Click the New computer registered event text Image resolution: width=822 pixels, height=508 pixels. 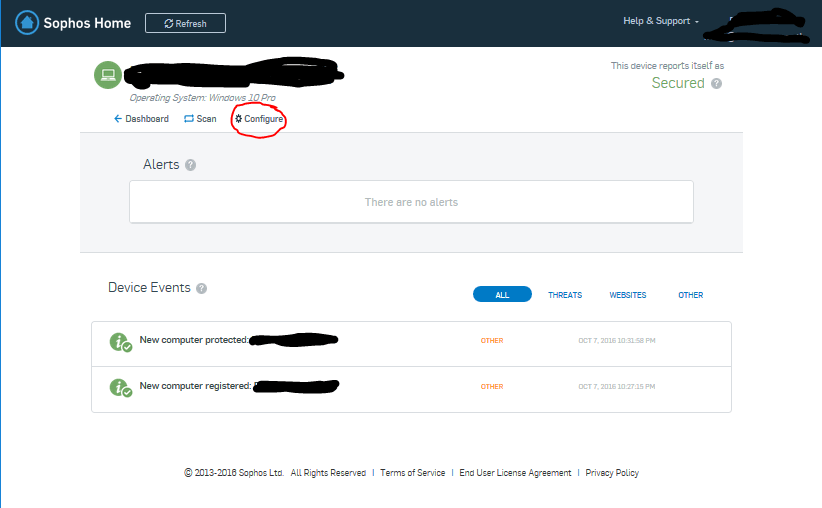(196, 386)
